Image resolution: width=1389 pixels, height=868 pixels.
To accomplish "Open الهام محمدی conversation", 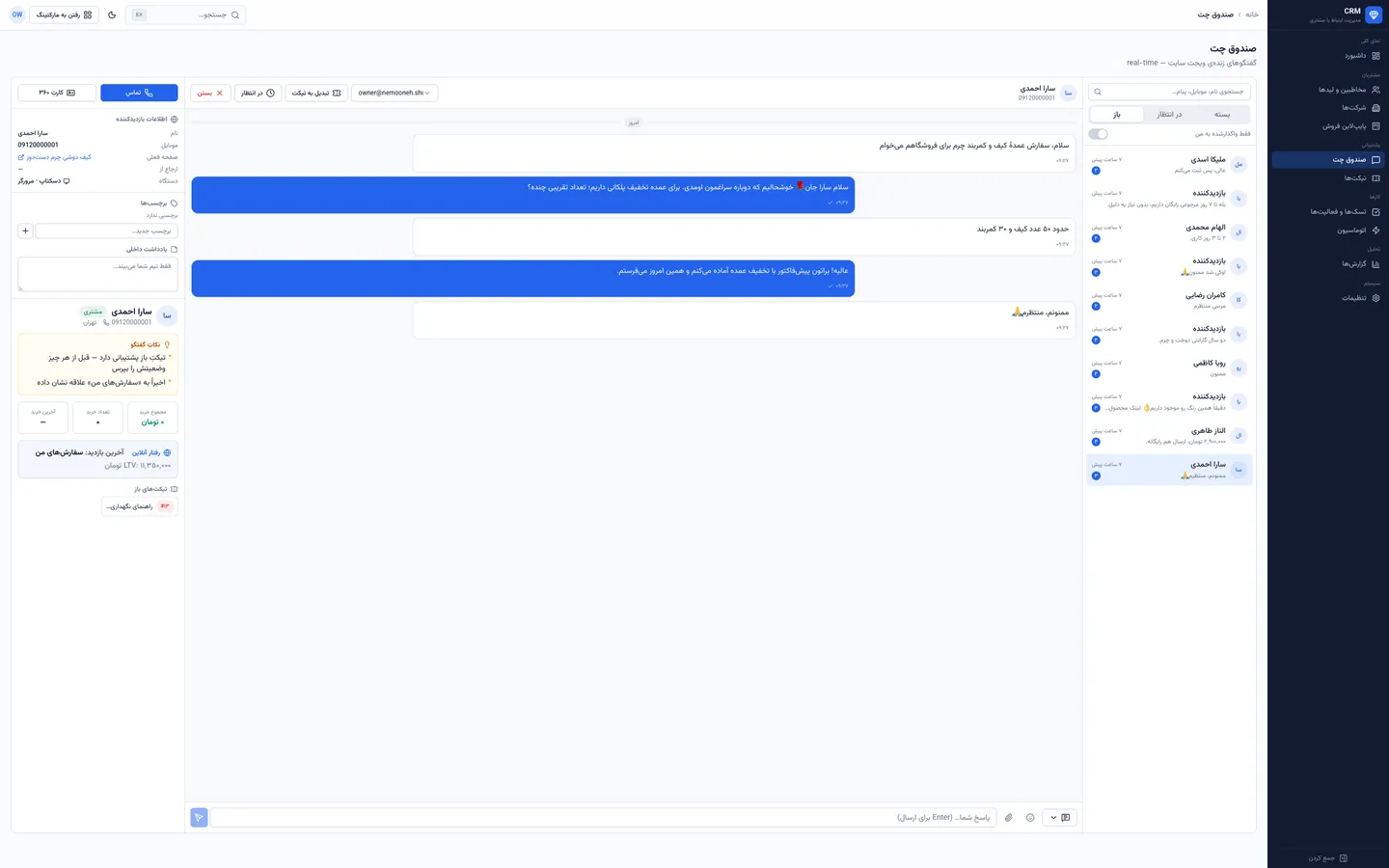I will point(1169,232).
